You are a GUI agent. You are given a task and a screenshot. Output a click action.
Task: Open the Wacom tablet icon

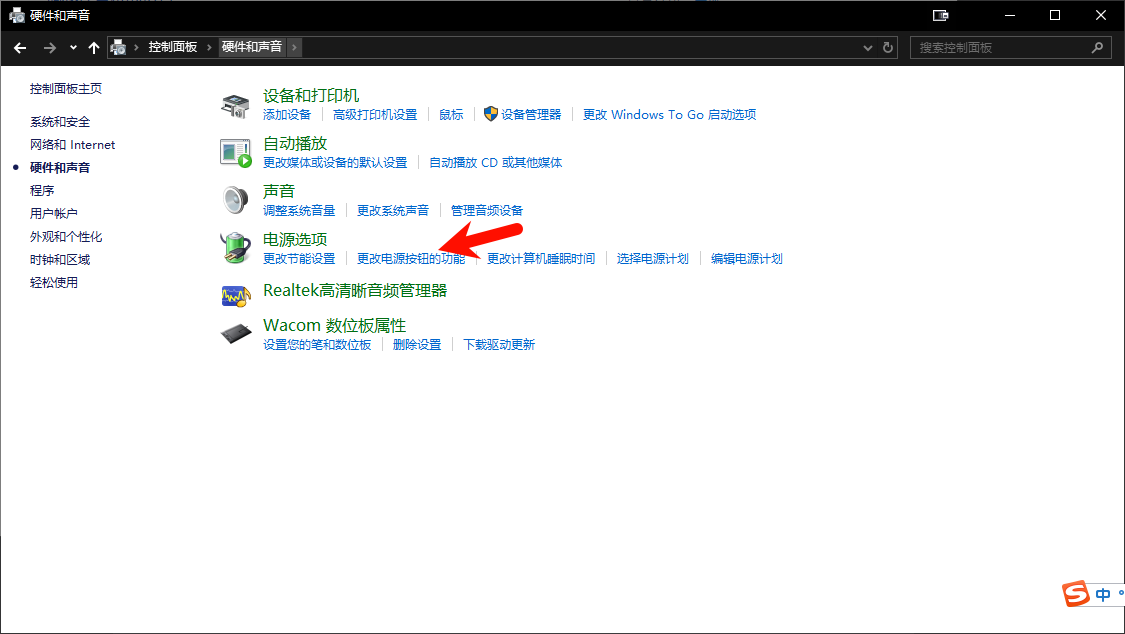click(x=236, y=333)
